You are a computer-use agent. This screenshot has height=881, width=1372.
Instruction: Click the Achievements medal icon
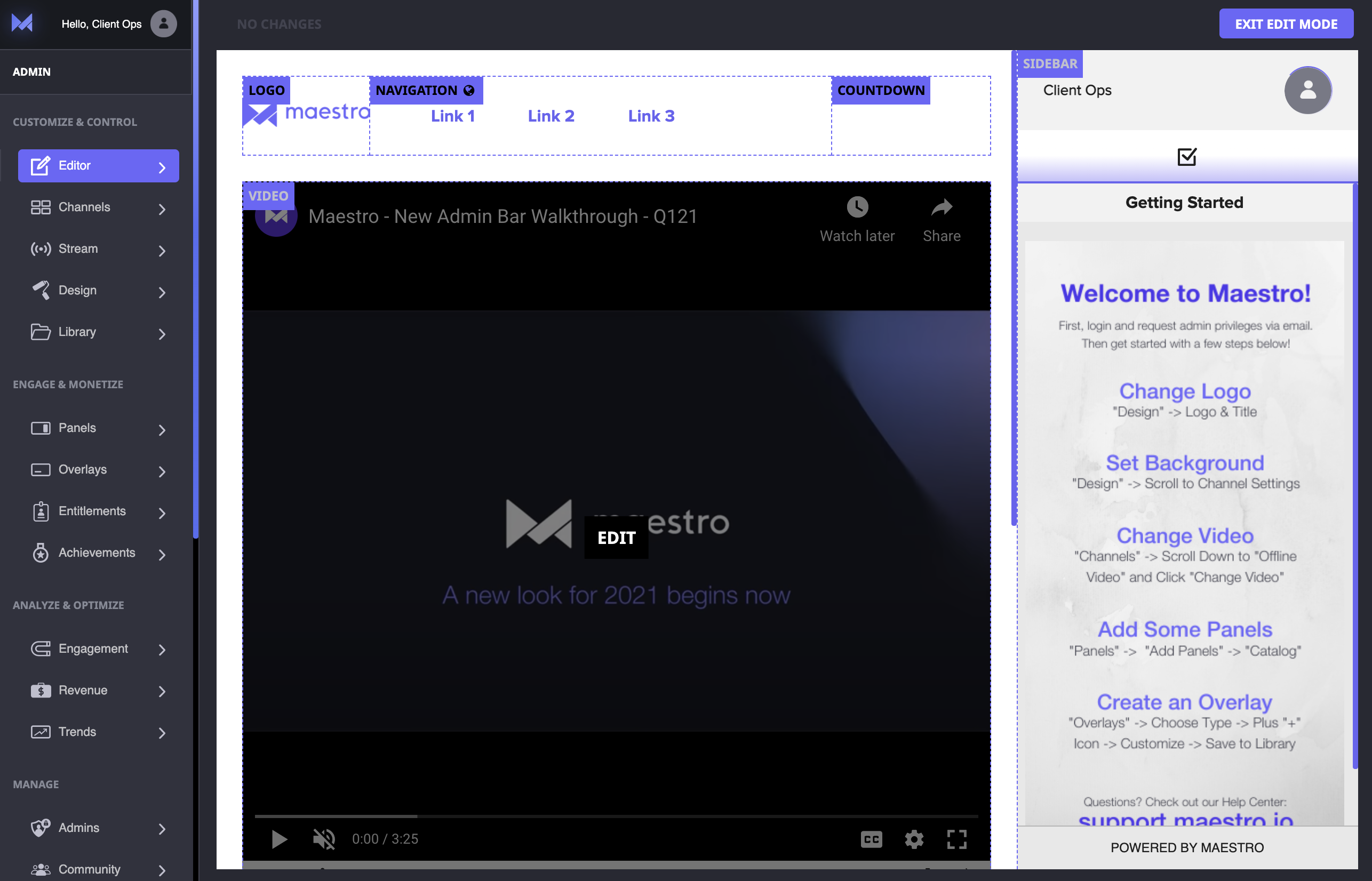41,552
